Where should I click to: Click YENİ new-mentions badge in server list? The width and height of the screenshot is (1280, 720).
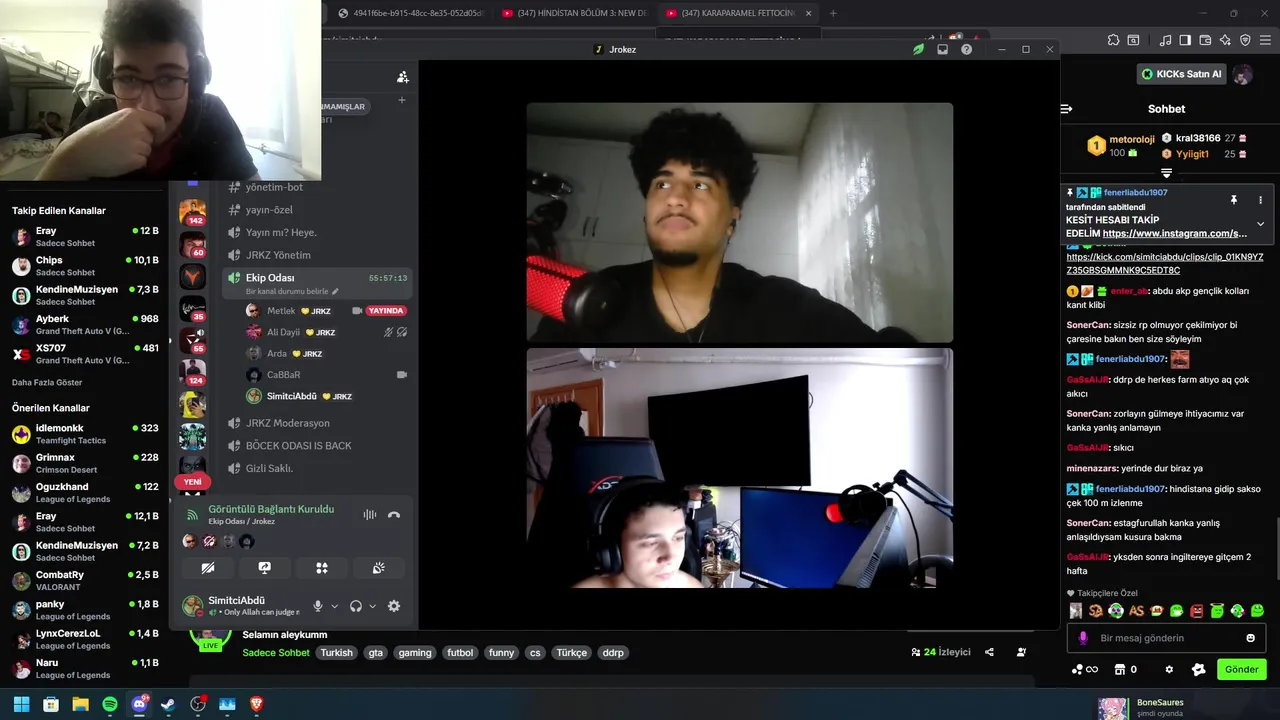(x=193, y=482)
